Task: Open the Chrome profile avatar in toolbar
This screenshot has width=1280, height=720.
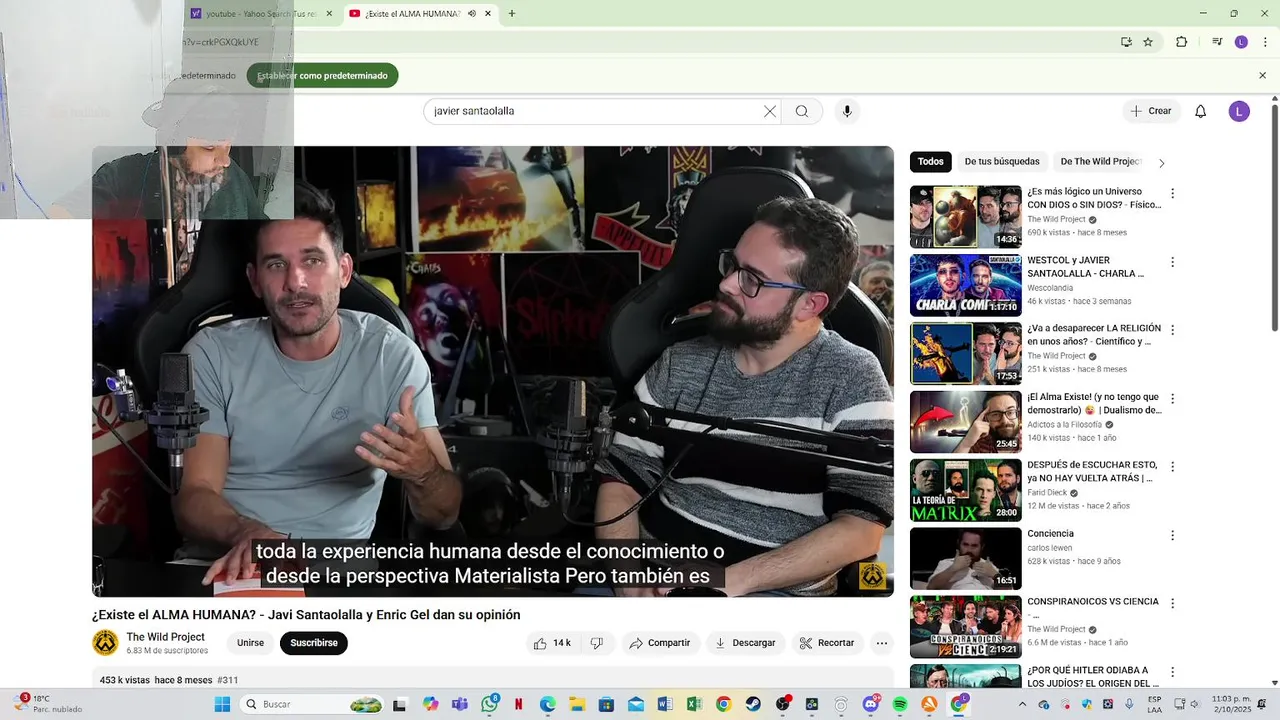Action: tap(1241, 42)
